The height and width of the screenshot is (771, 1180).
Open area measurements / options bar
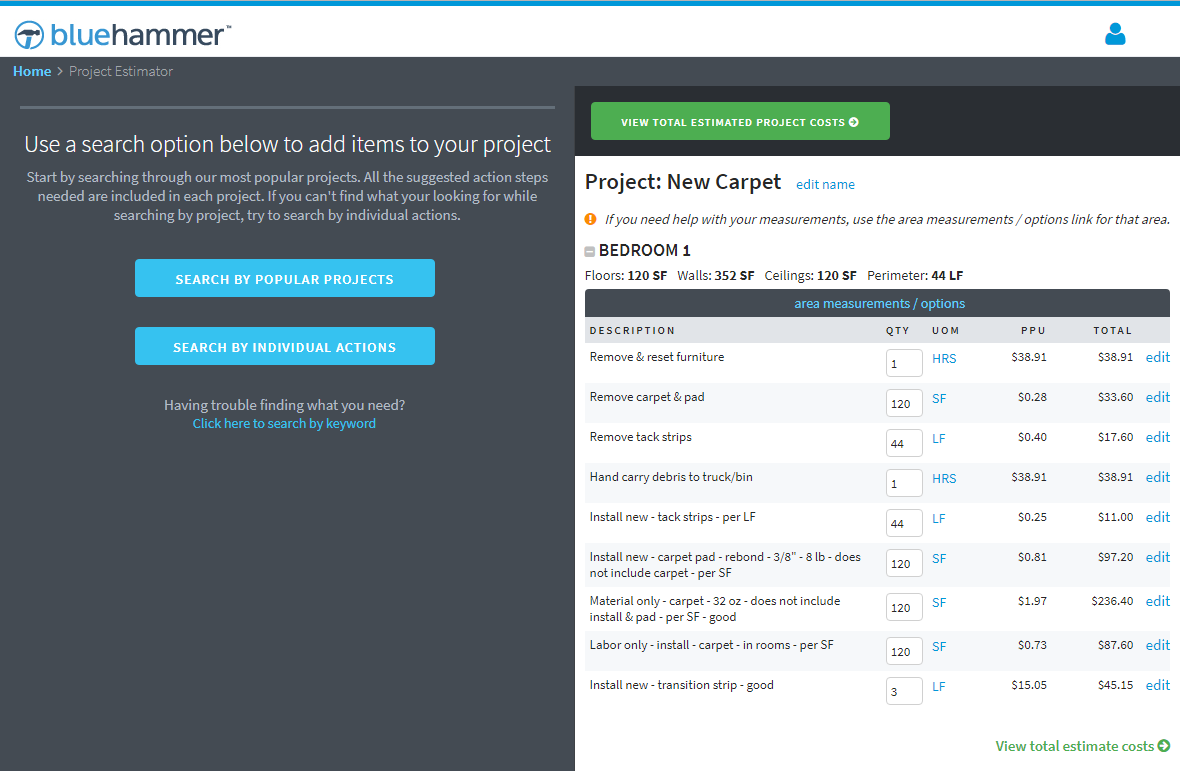(879, 303)
